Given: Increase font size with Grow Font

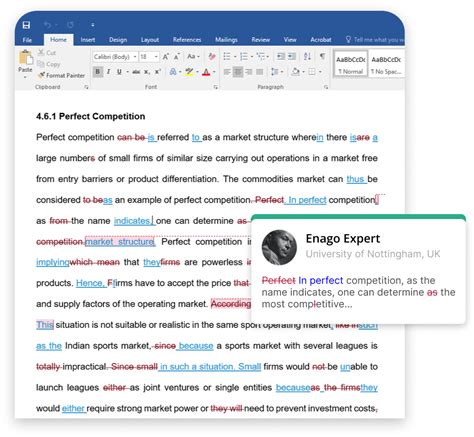Looking at the screenshot, I should [x=166, y=57].
